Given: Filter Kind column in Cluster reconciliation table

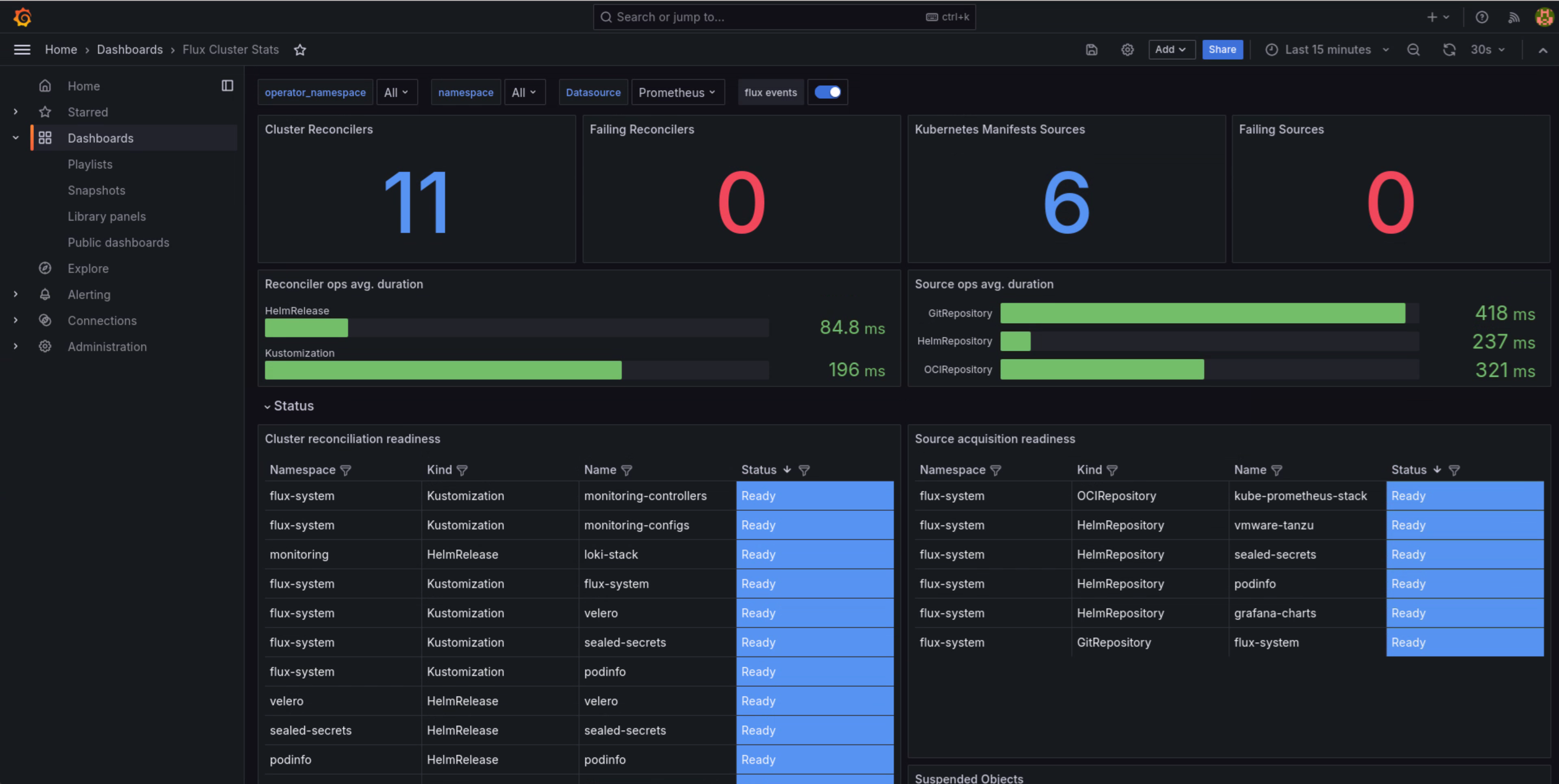Looking at the screenshot, I should (462, 470).
